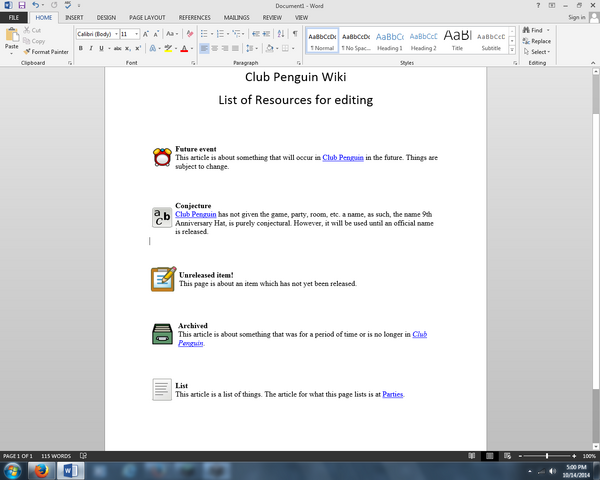Click Sign in link
This screenshot has height=480, width=600.
point(577,17)
